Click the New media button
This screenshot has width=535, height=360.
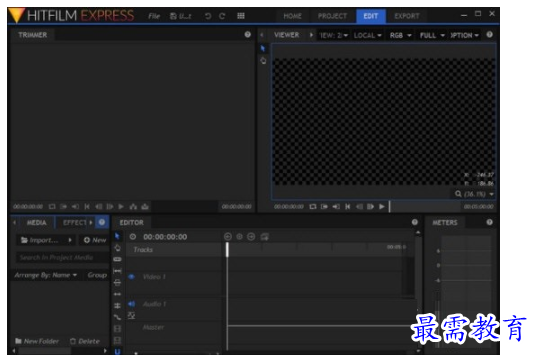pyautogui.click(x=95, y=240)
